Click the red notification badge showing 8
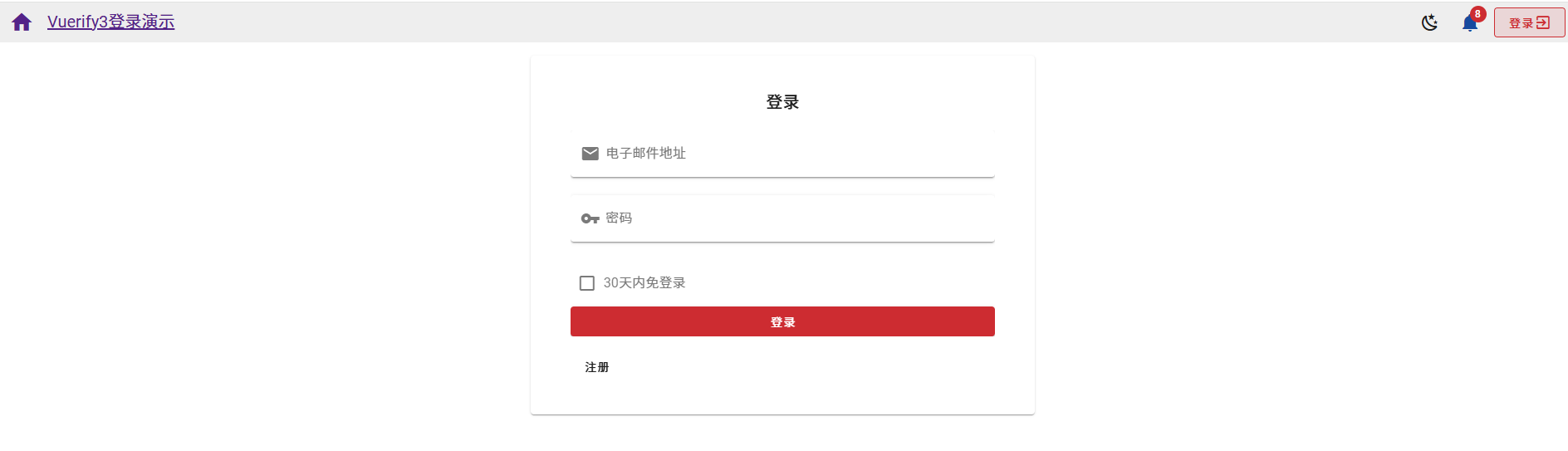1568x451 pixels. (x=1477, y=14)
